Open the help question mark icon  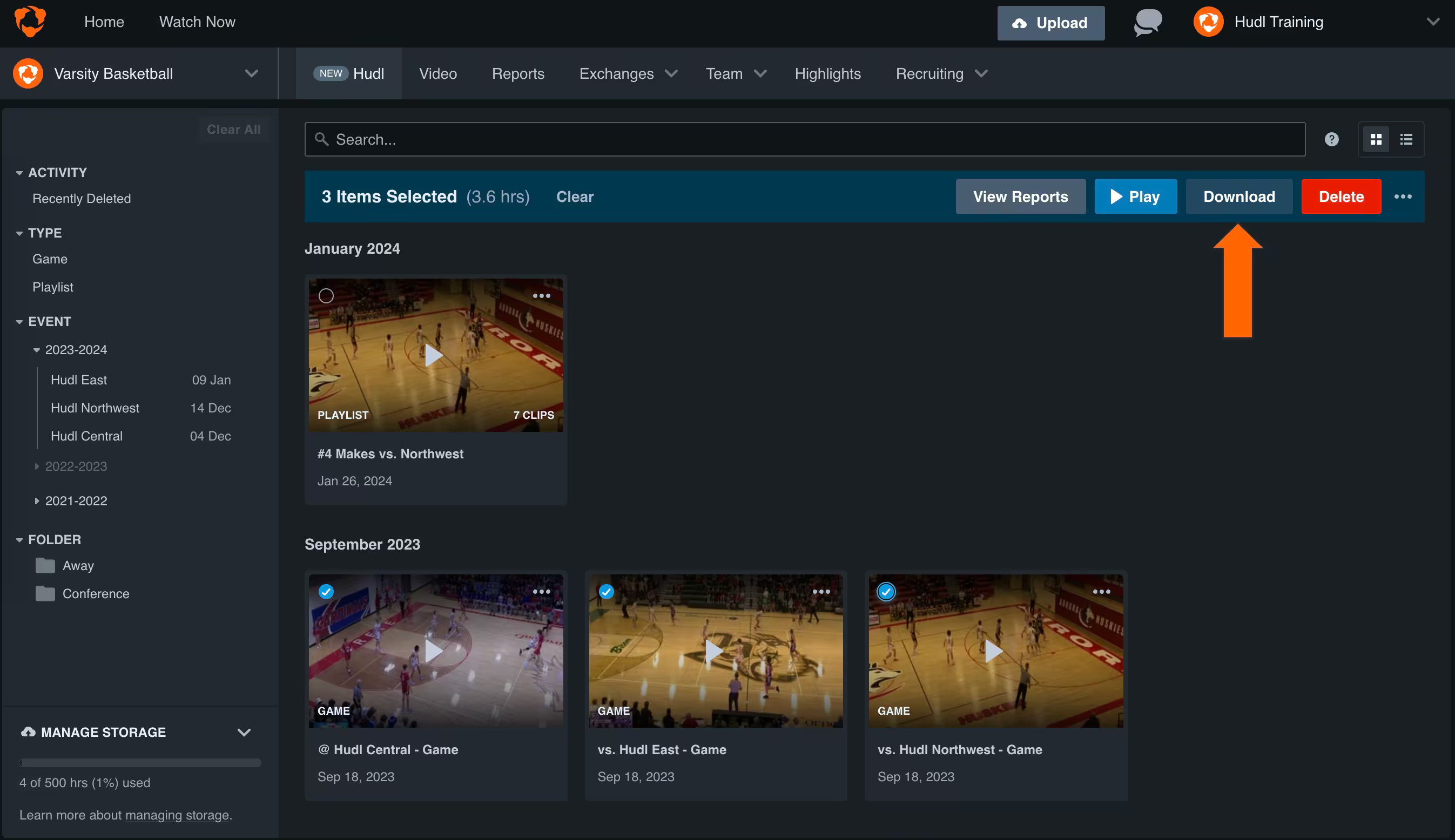tap(1331, 139)
